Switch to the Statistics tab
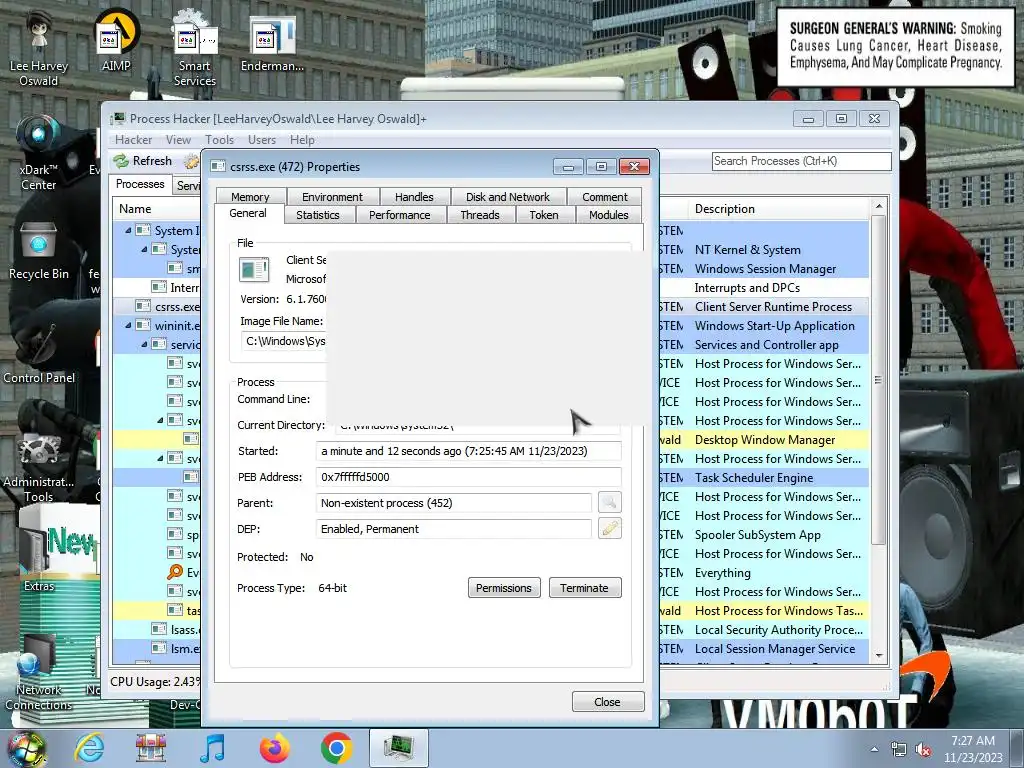Image resolution: width=1024 pixels, height=768 pixels. pos(317,215)
